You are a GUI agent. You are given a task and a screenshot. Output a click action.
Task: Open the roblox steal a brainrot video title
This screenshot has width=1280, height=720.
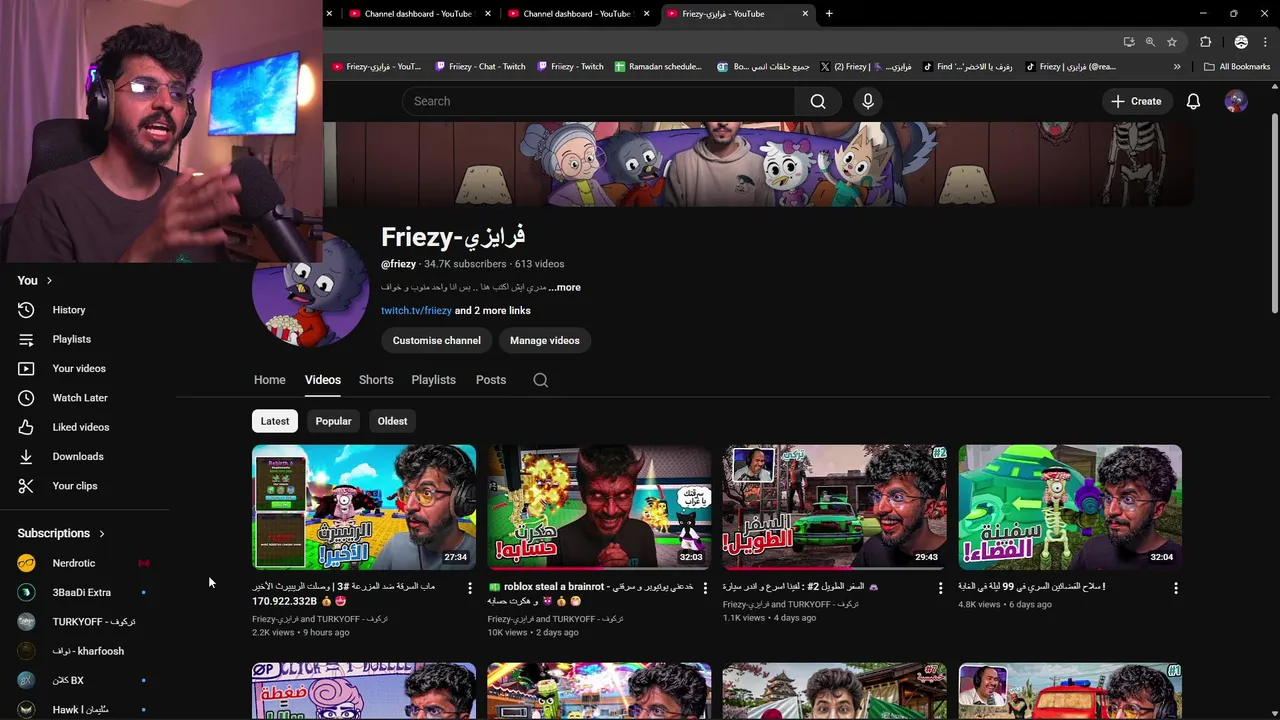590,593
